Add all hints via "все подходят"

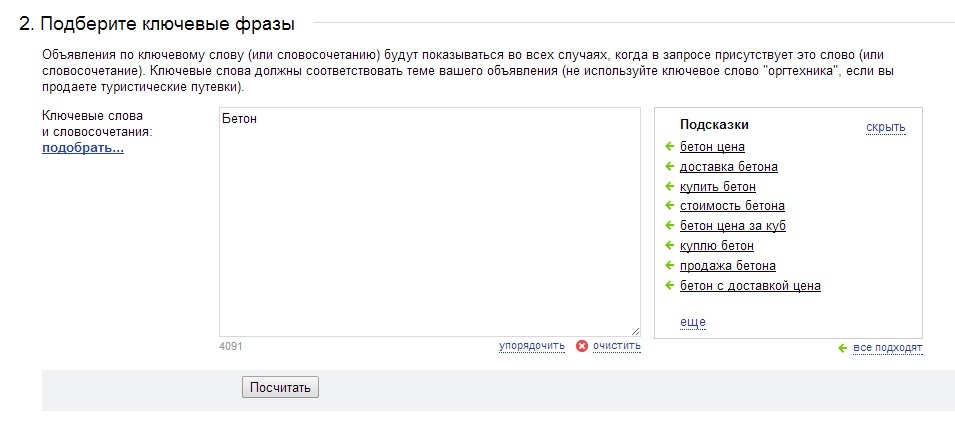pos(887,348)
